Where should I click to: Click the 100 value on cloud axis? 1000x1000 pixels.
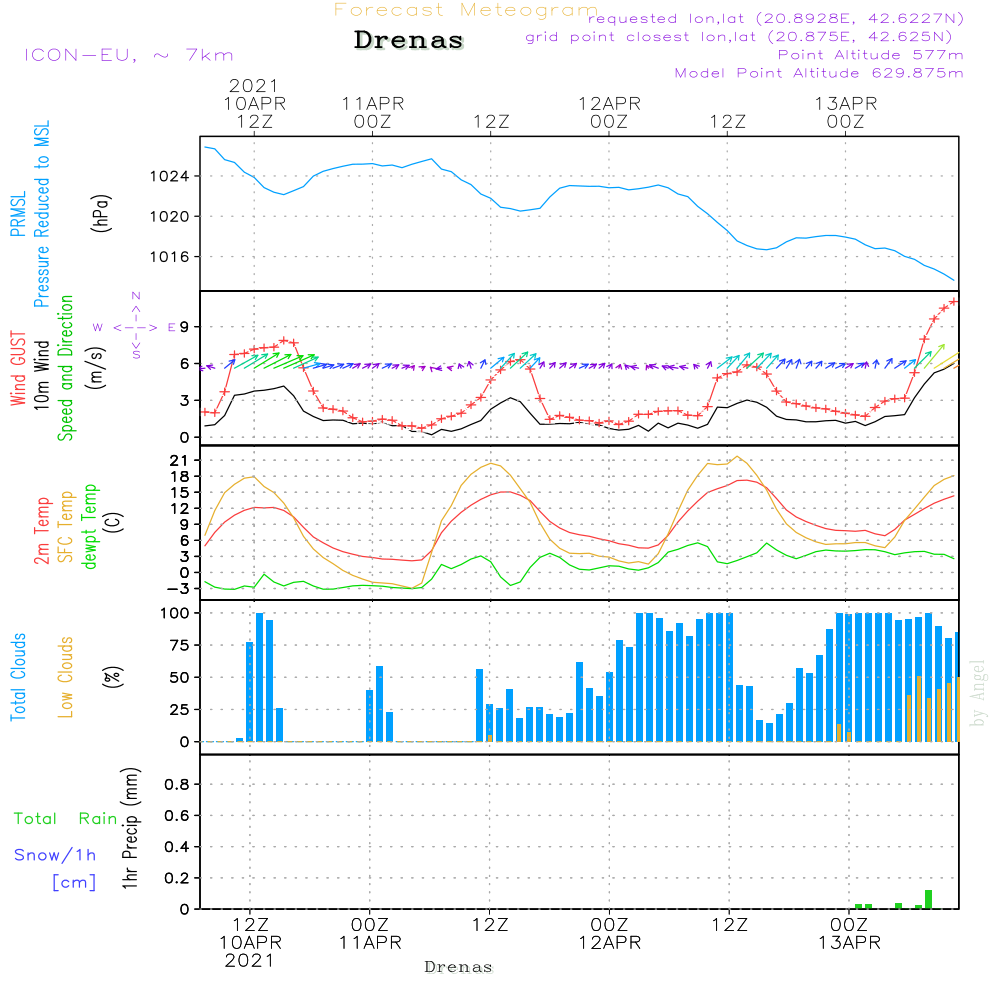pos(174,614)
